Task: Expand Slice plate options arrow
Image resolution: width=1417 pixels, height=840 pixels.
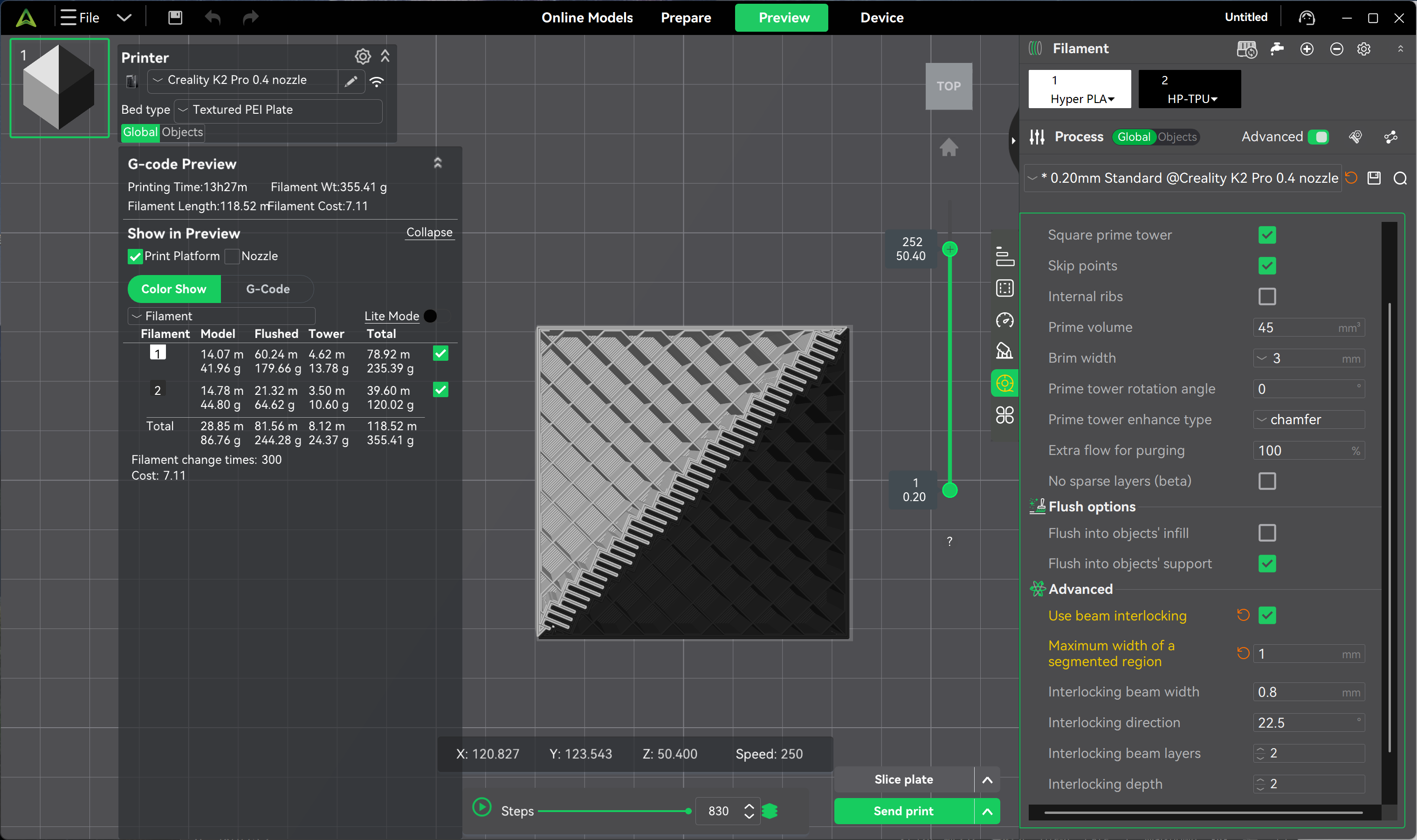Action: 988,780
